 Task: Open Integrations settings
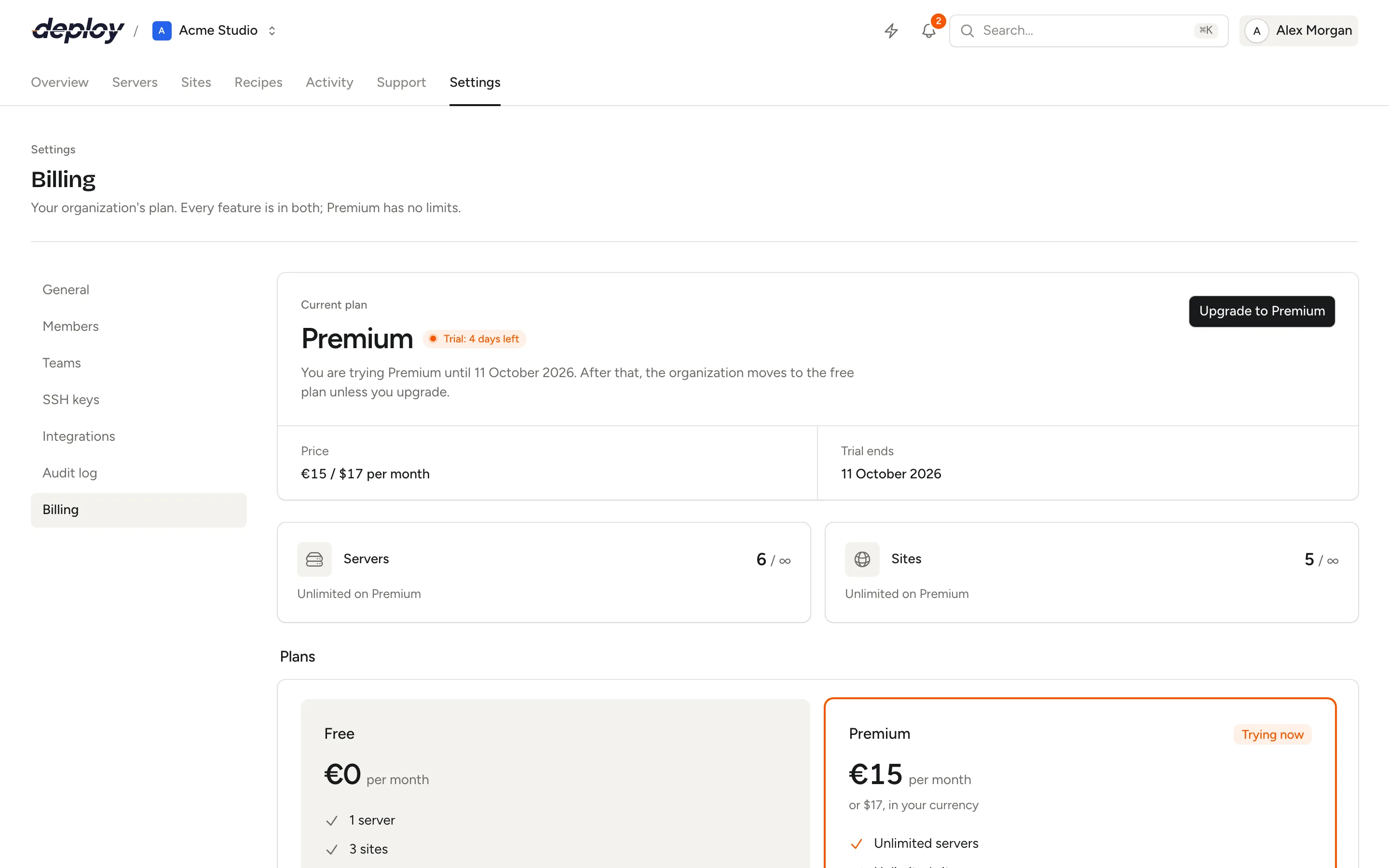tap(139, 436)
